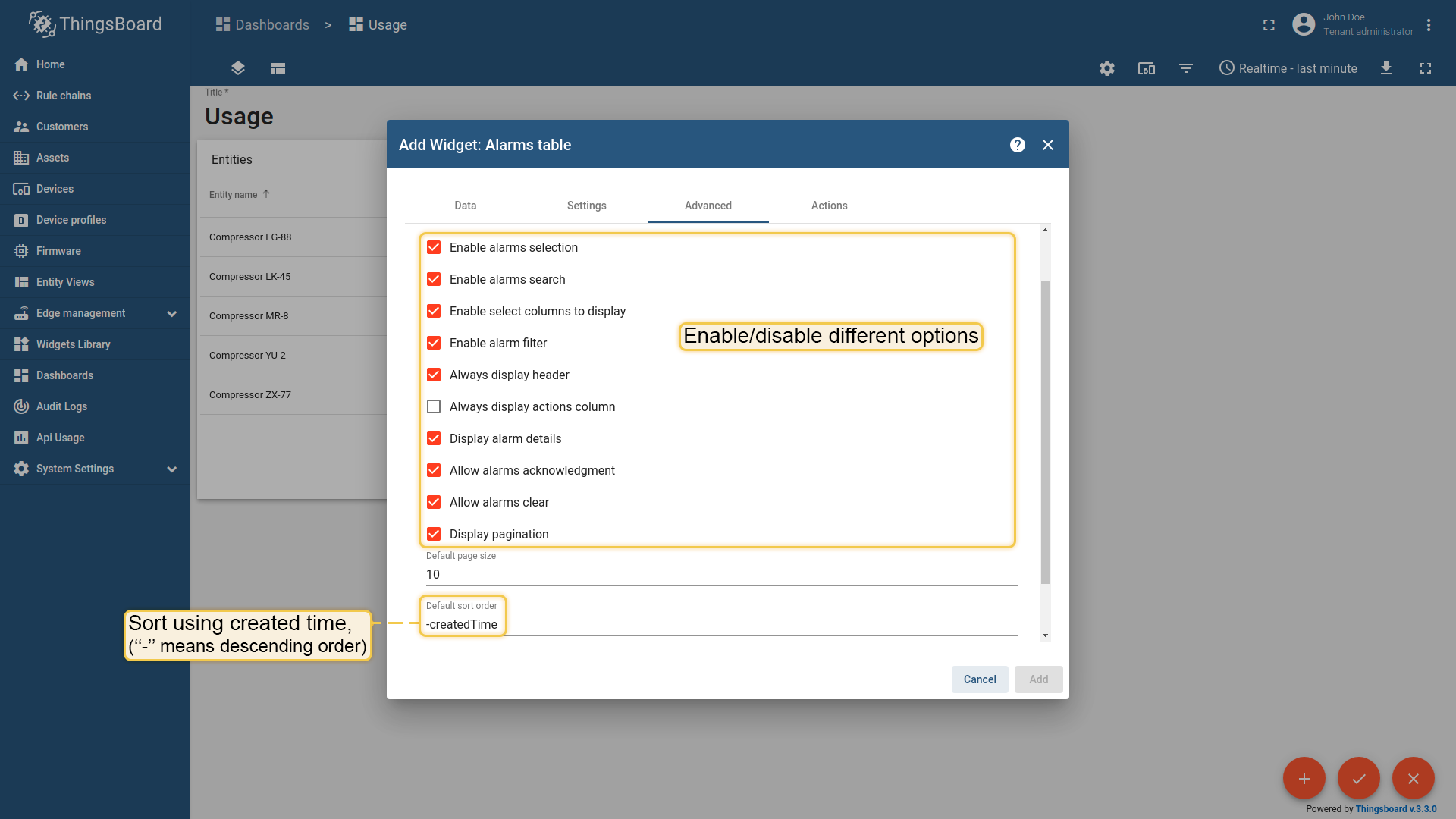1456x819 pixels.
Task: Open Realtime - last minute time window
Action: coord(1288,68)
